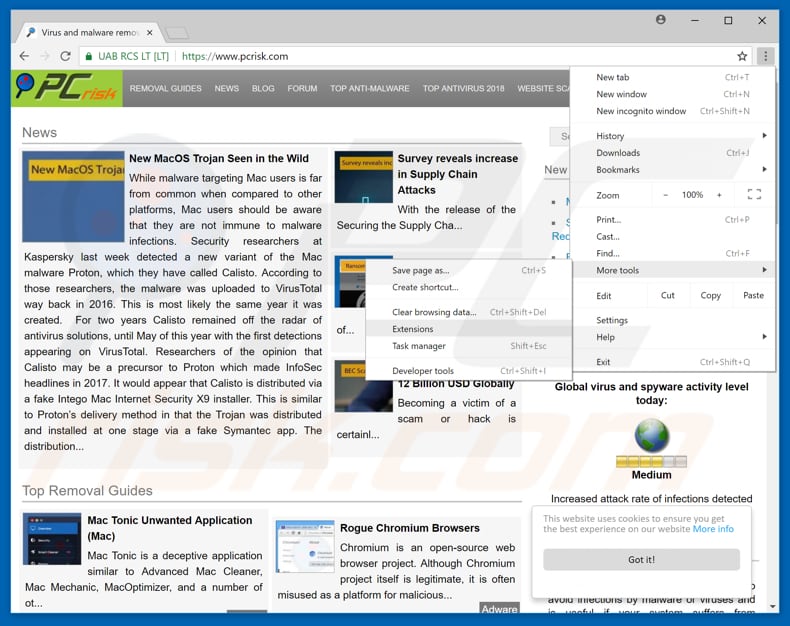Viewport: 790px width, 626px height.
Task: Reload the page with refresh icon
Action: 65,56
